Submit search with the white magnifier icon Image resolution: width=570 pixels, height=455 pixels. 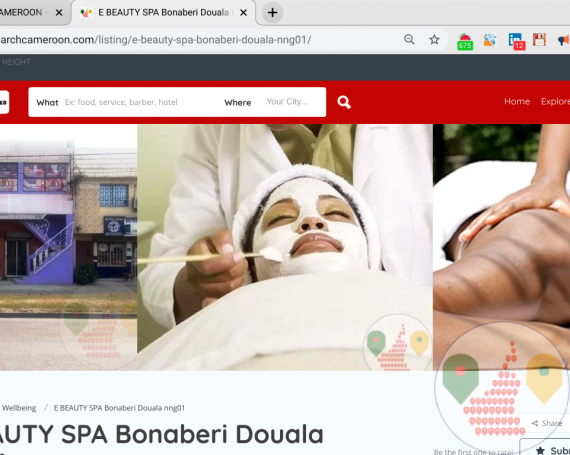(344, 102)
